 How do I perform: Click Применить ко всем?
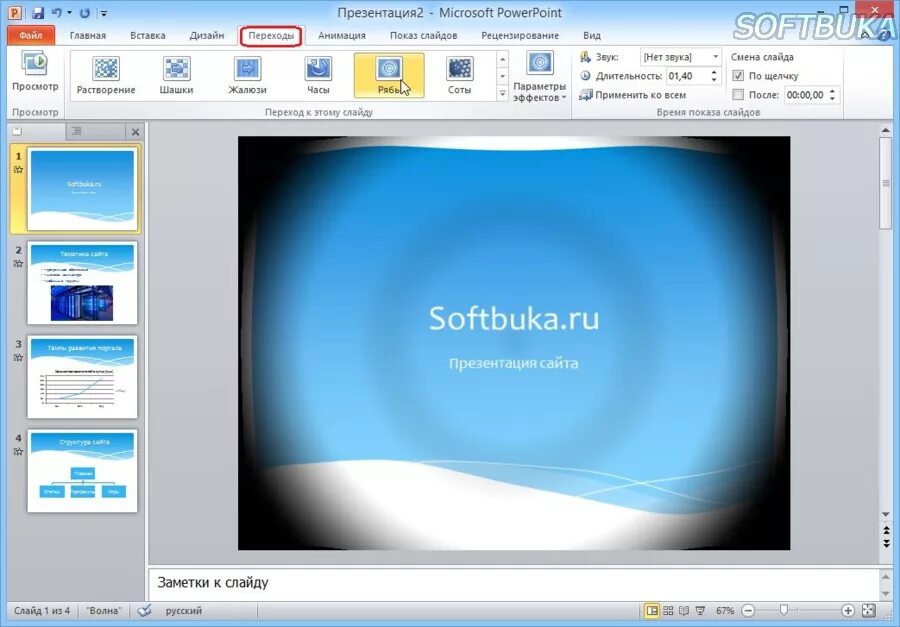tap(633, 95)
